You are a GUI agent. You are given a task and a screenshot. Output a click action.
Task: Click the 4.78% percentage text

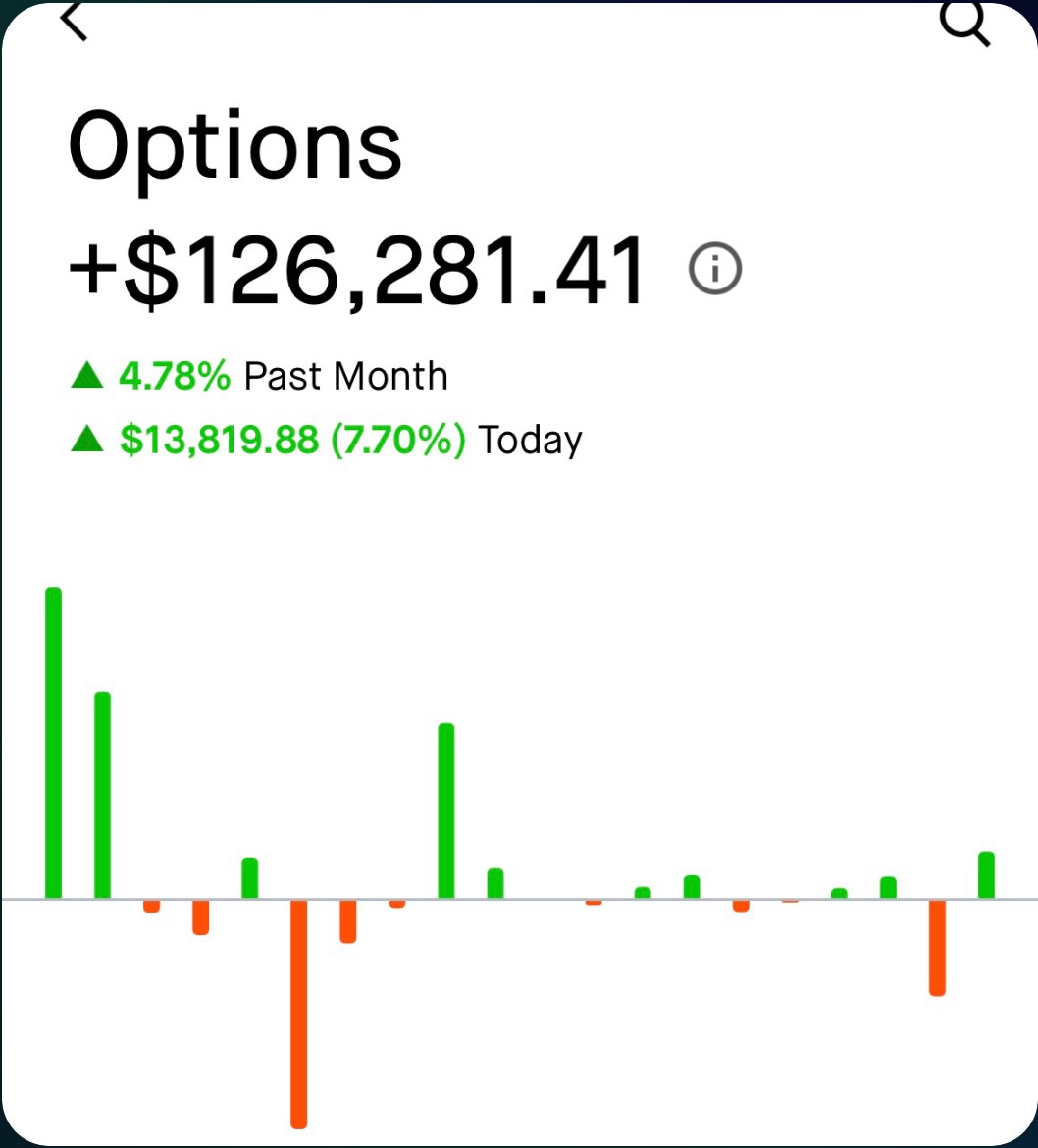(x=175, y=376)
